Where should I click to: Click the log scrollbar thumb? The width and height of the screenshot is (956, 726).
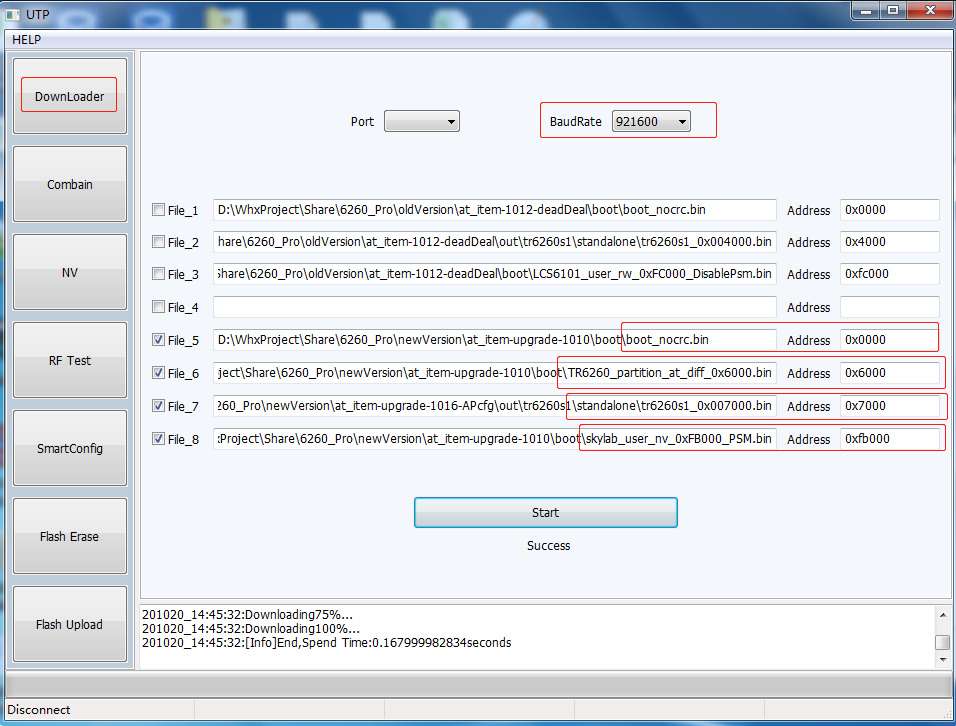(943, 642)
